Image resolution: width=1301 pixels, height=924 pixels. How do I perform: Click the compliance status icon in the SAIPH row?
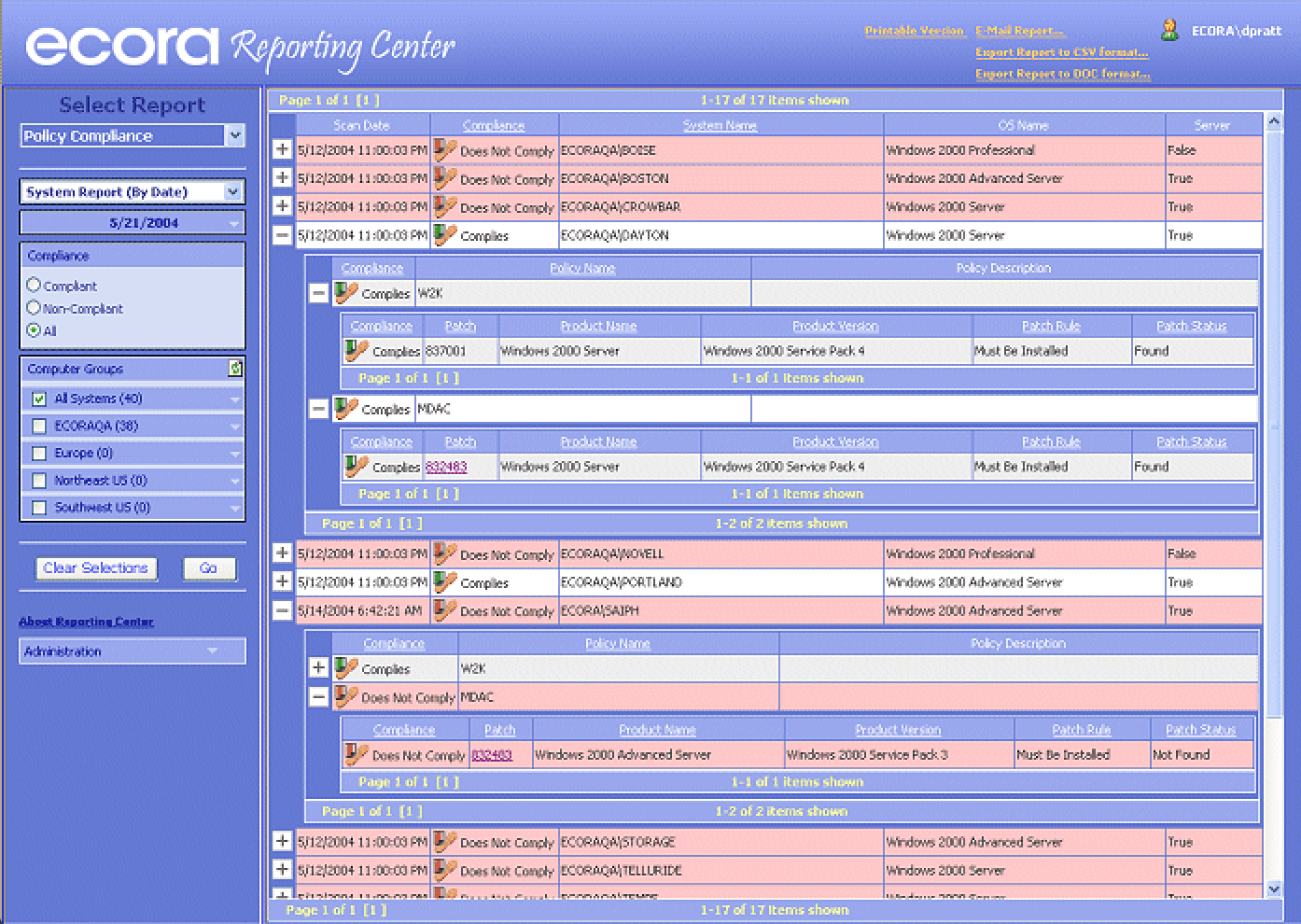445,610
